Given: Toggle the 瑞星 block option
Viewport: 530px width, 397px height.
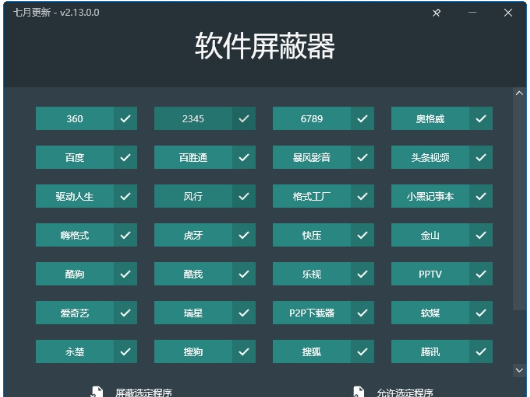Looking at the screenshot, I should [205, 313].
